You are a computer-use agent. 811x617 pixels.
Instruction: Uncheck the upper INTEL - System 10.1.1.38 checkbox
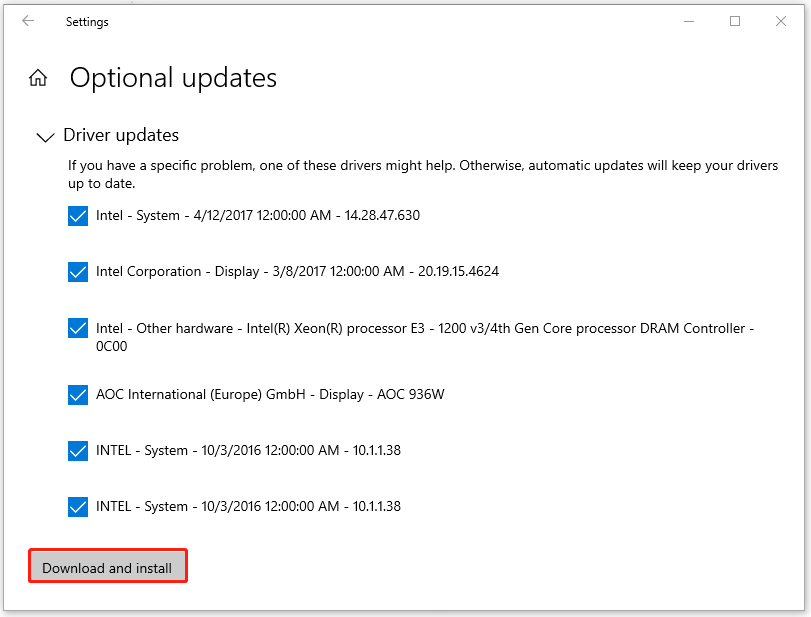tap(78, 451)
